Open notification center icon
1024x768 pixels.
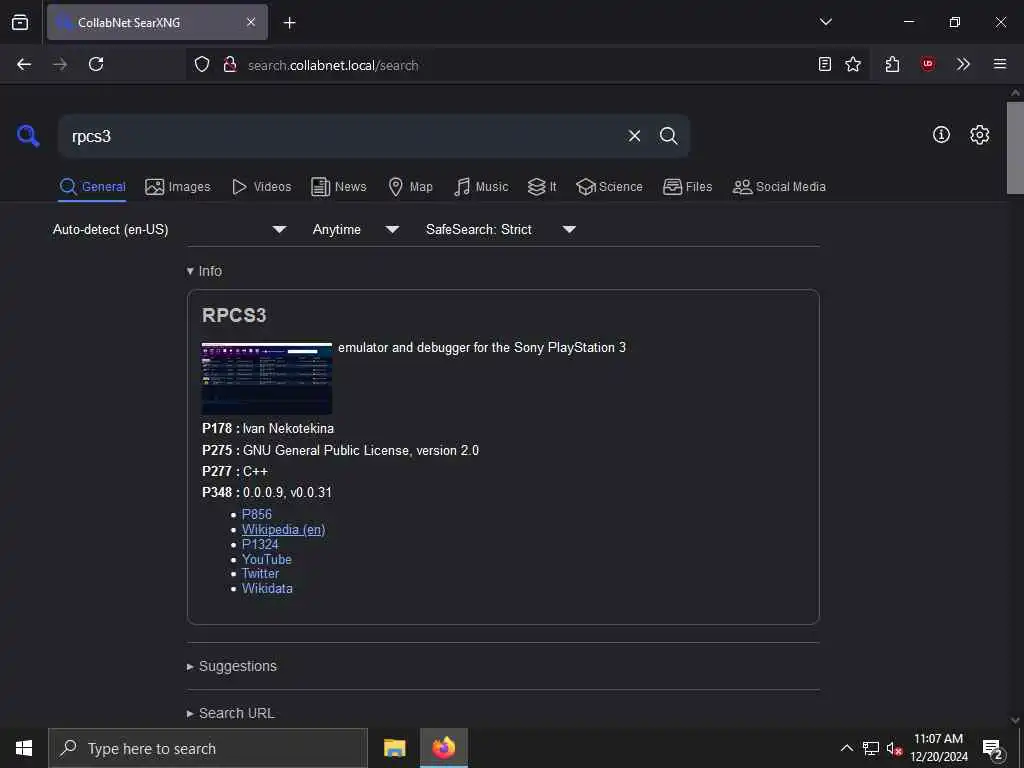993,749
